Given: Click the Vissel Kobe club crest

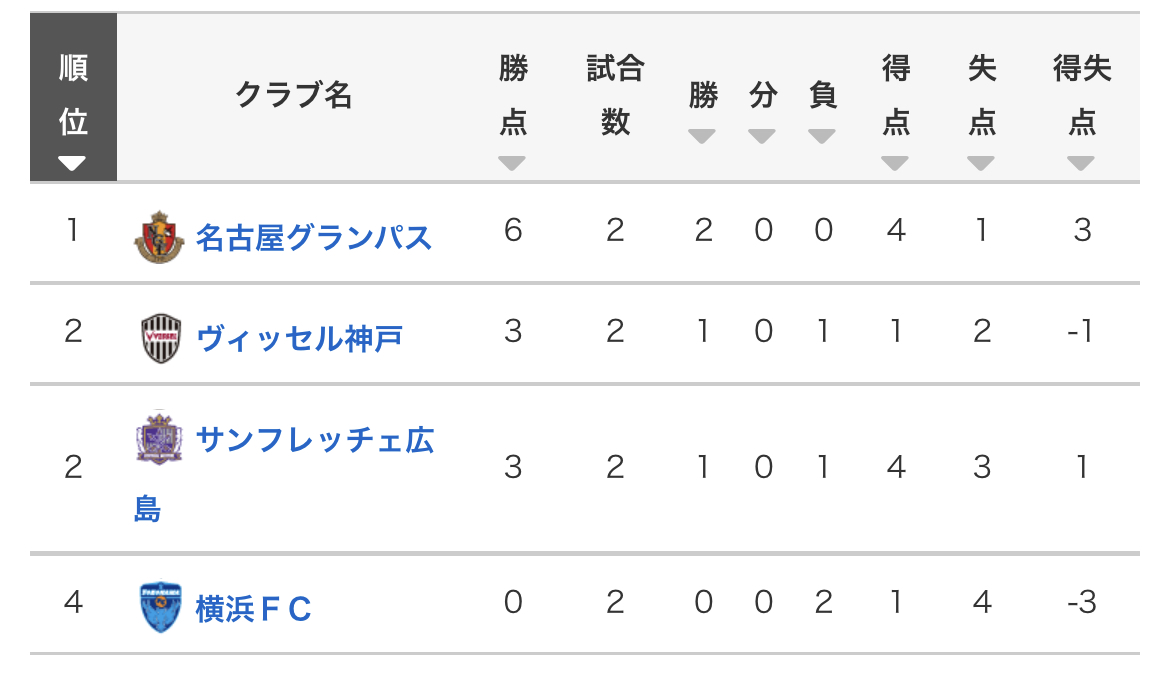Looking at the screenshot, I should pos(160,338).
